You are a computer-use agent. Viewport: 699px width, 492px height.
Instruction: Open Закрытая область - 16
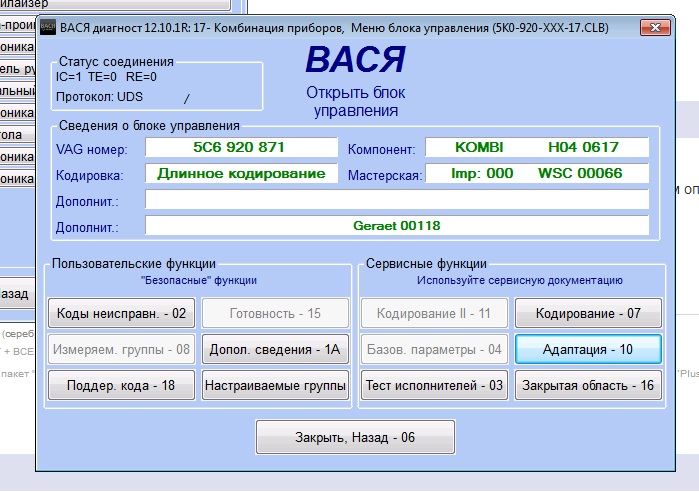click(x=588, y=385)
